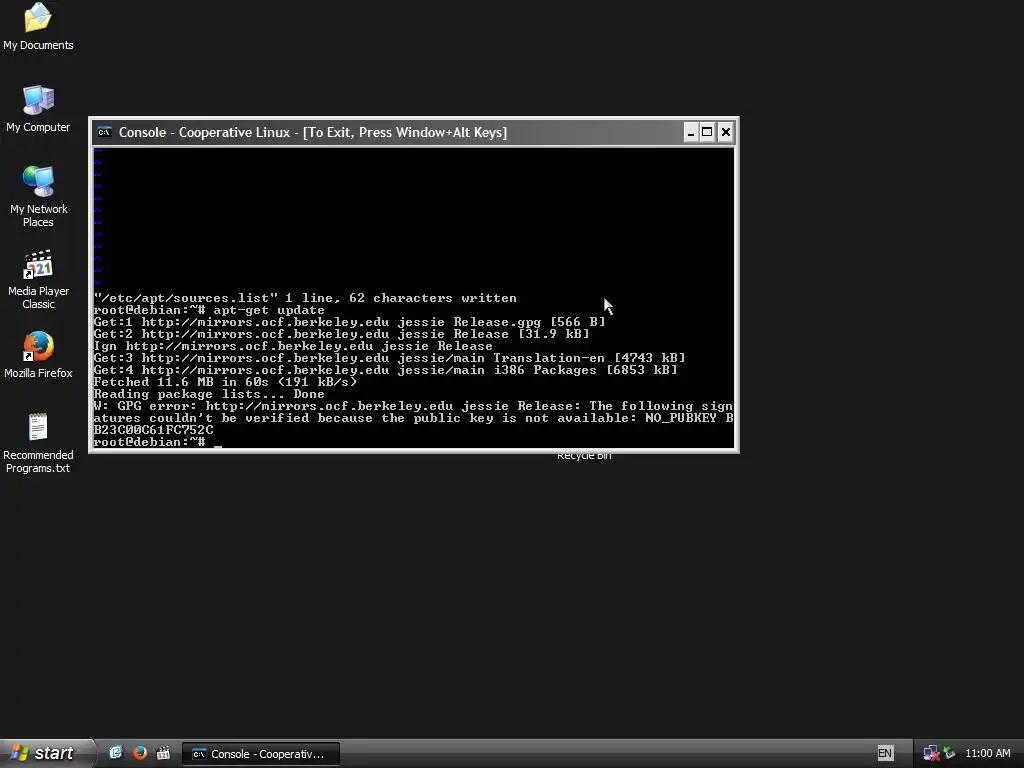Click the Console window title bar icon

(104, 133)
